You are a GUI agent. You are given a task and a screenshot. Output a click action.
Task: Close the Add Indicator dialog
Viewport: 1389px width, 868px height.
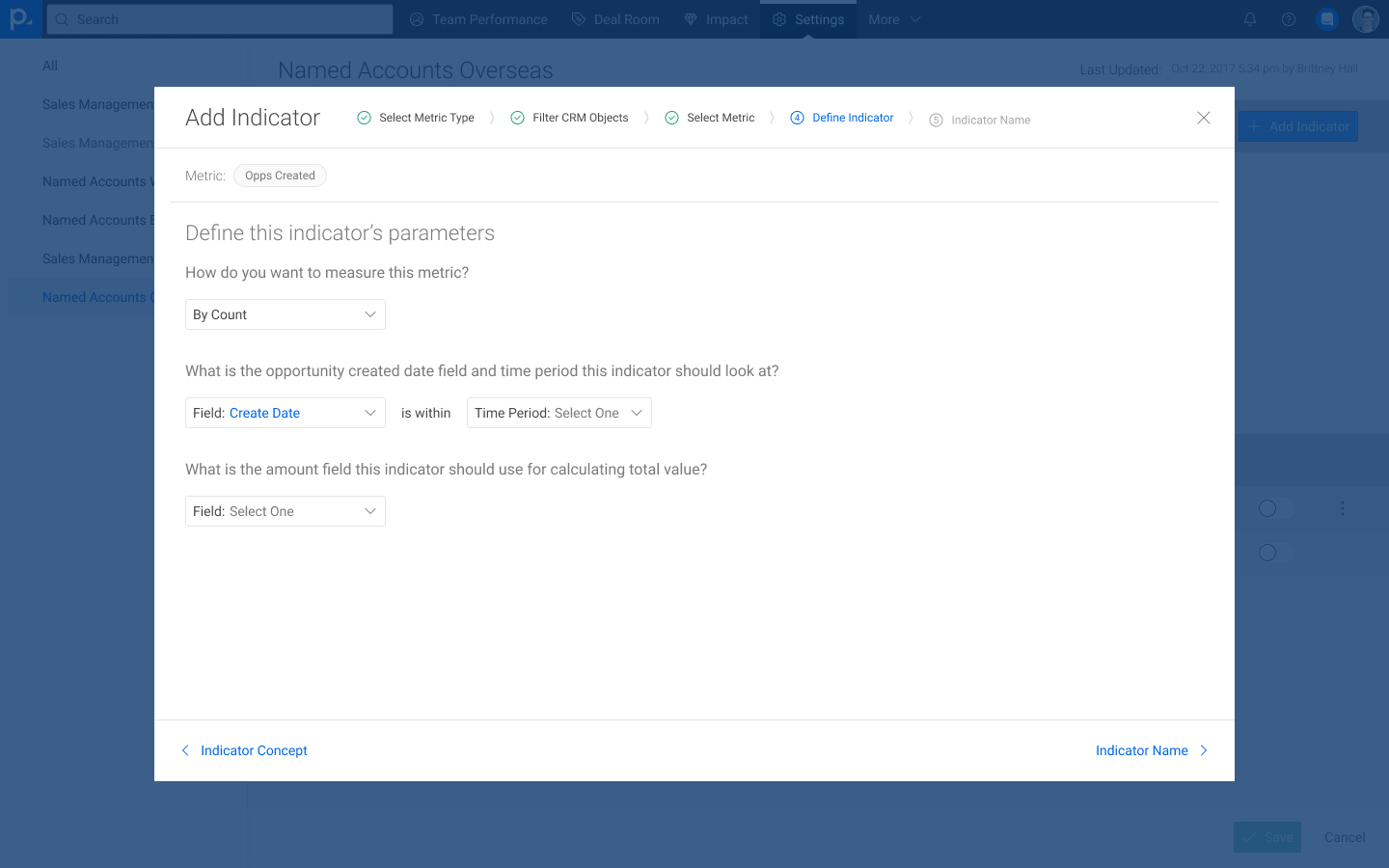1203,118
